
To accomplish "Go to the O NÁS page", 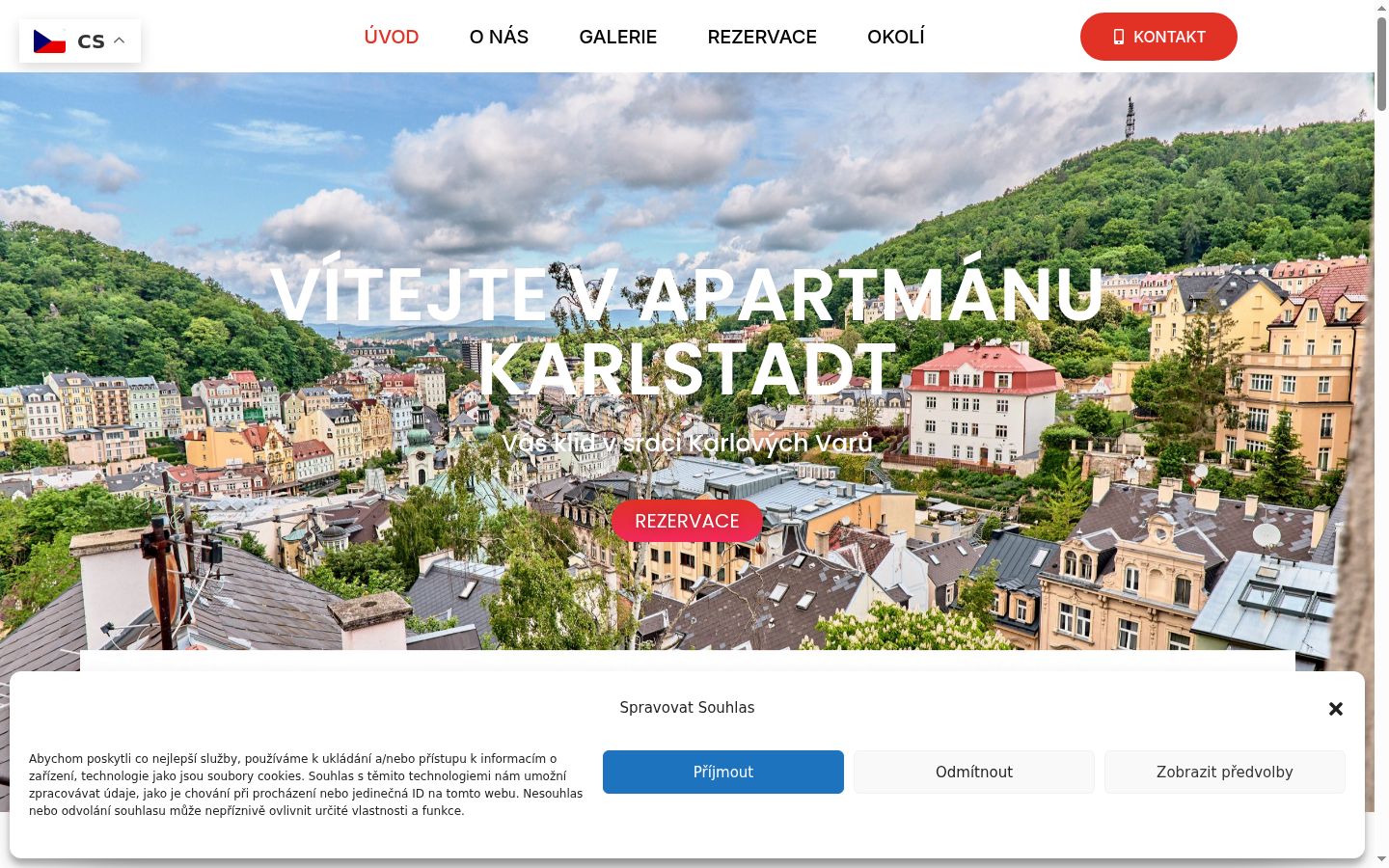I will 499,37.
